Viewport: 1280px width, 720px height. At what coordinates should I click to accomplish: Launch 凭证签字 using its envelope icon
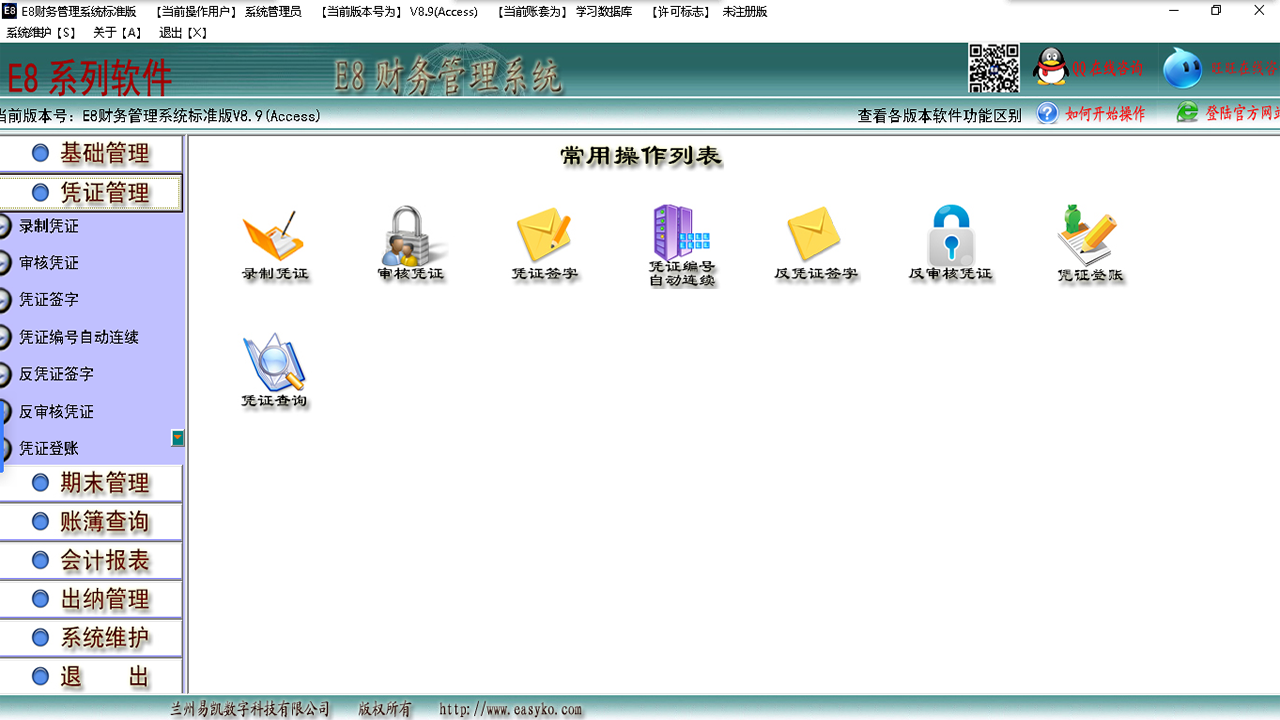[546, 240]
